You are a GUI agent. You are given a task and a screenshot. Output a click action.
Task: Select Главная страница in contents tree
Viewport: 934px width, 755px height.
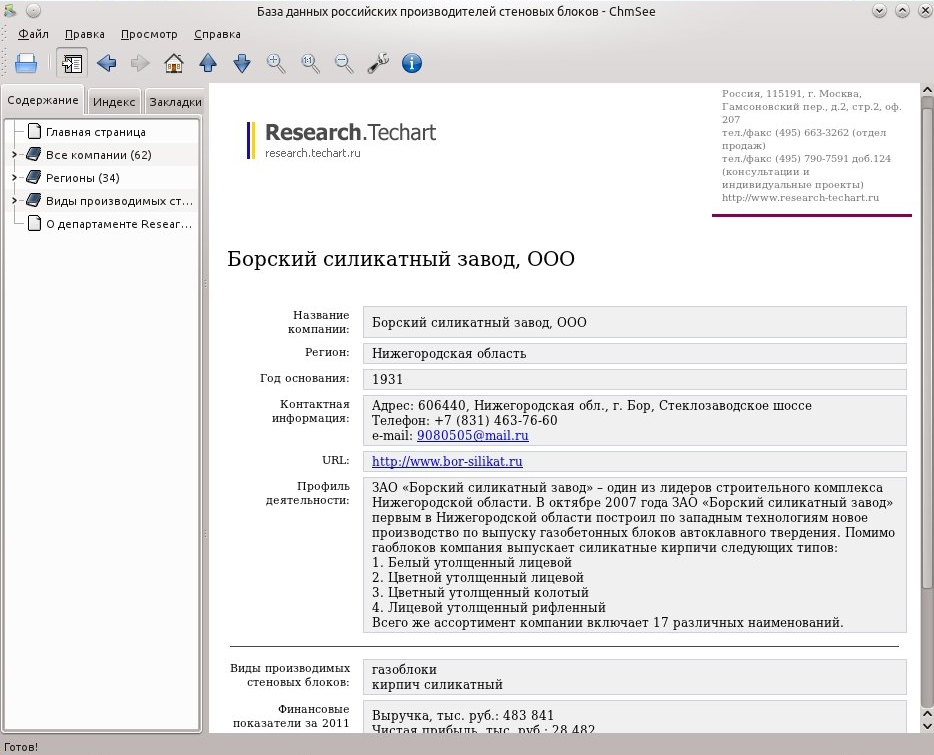click(95, 132)
